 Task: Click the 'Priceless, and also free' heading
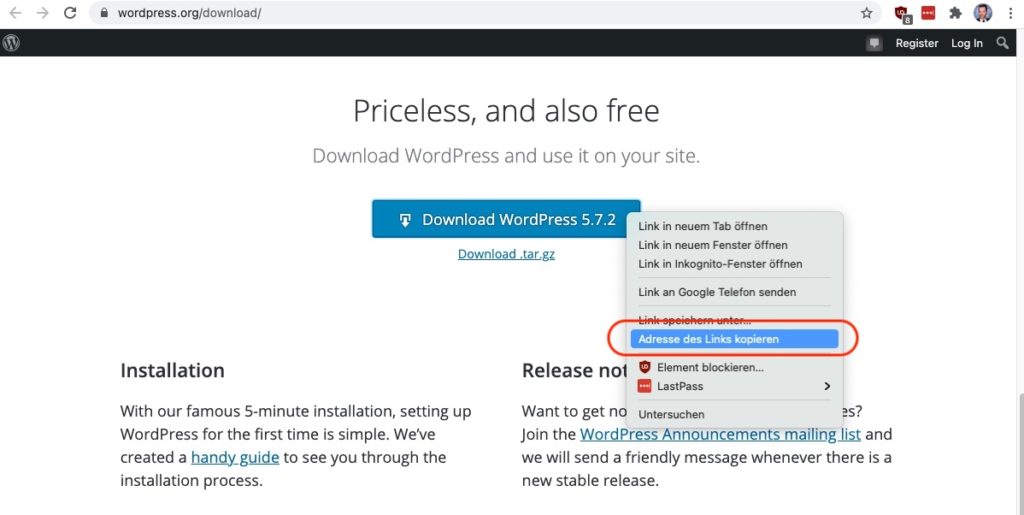click(506, 111)
